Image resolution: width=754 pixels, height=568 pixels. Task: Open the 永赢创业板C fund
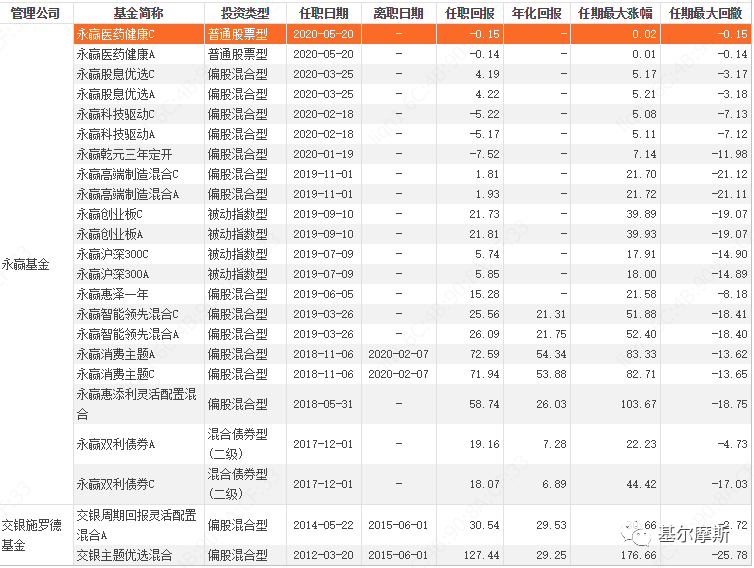110,214
